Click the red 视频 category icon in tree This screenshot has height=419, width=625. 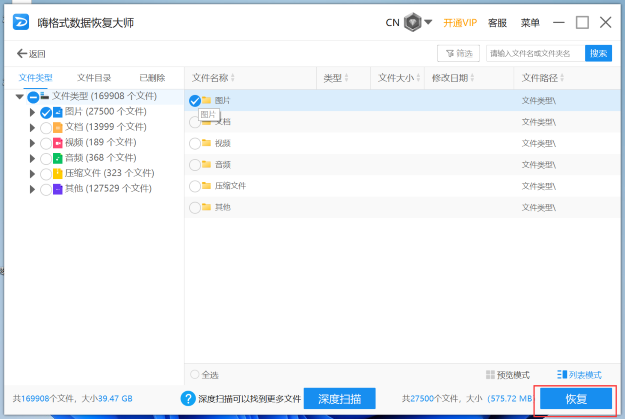58,143
